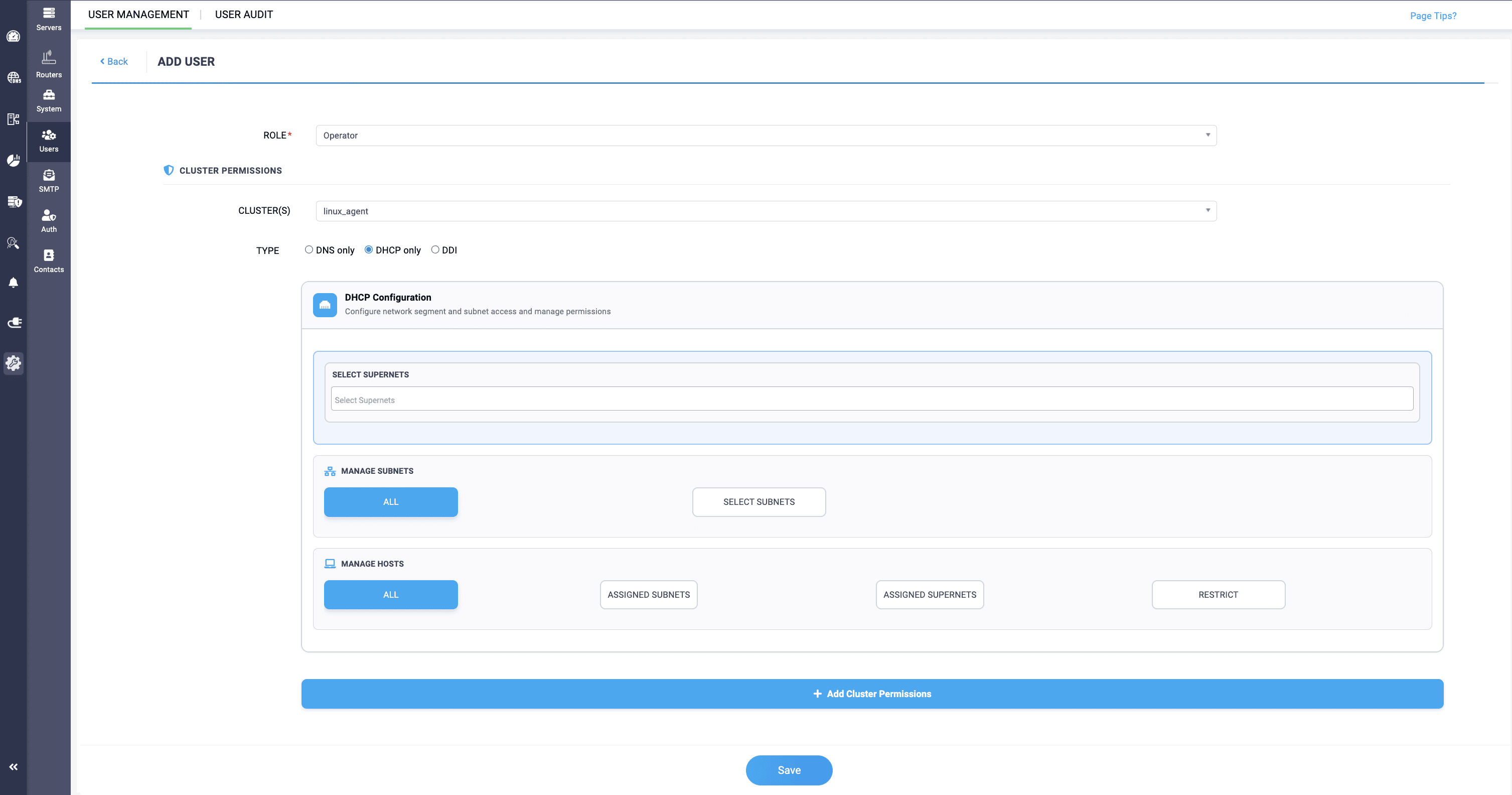1512x795 pixels.
Task: Click Add Cluster Permissions
Action: pyautogui.click(x=872, y=694)
